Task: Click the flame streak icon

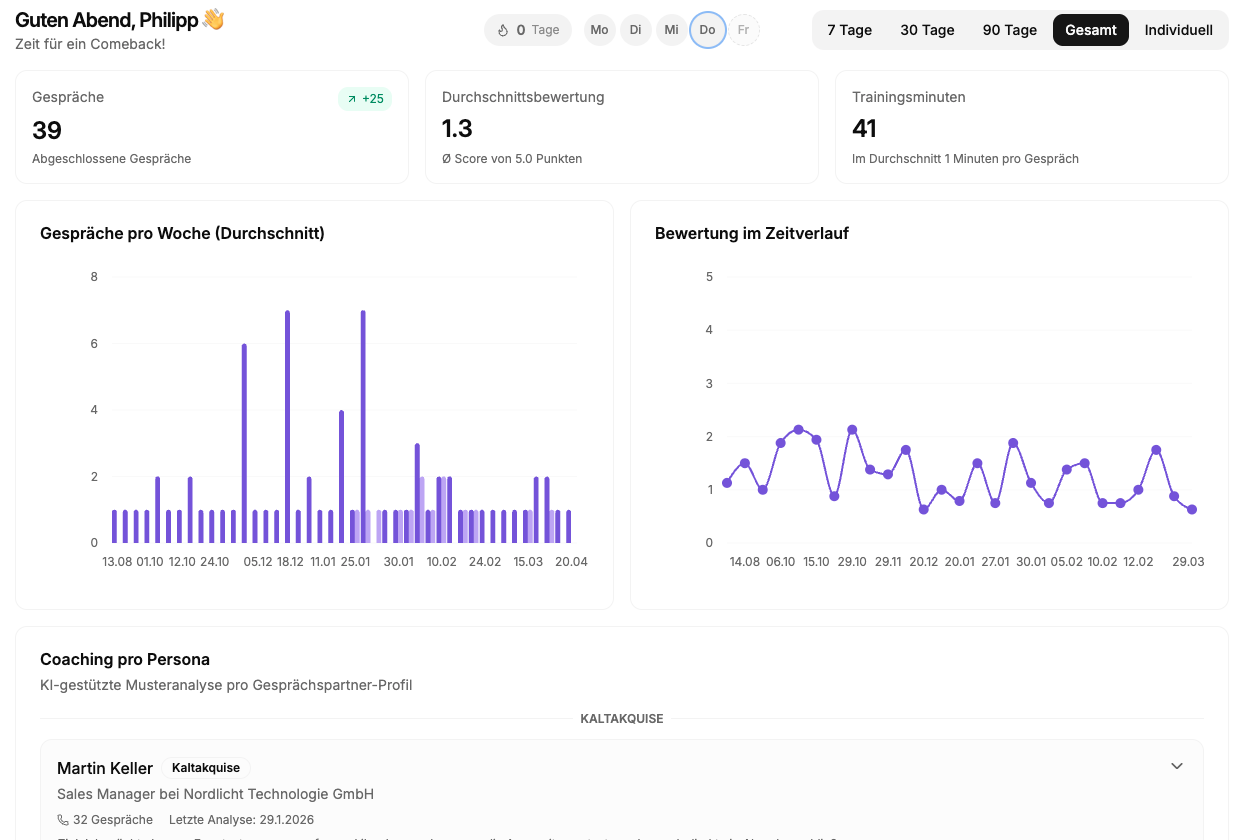Action: [x=503, y=30]
